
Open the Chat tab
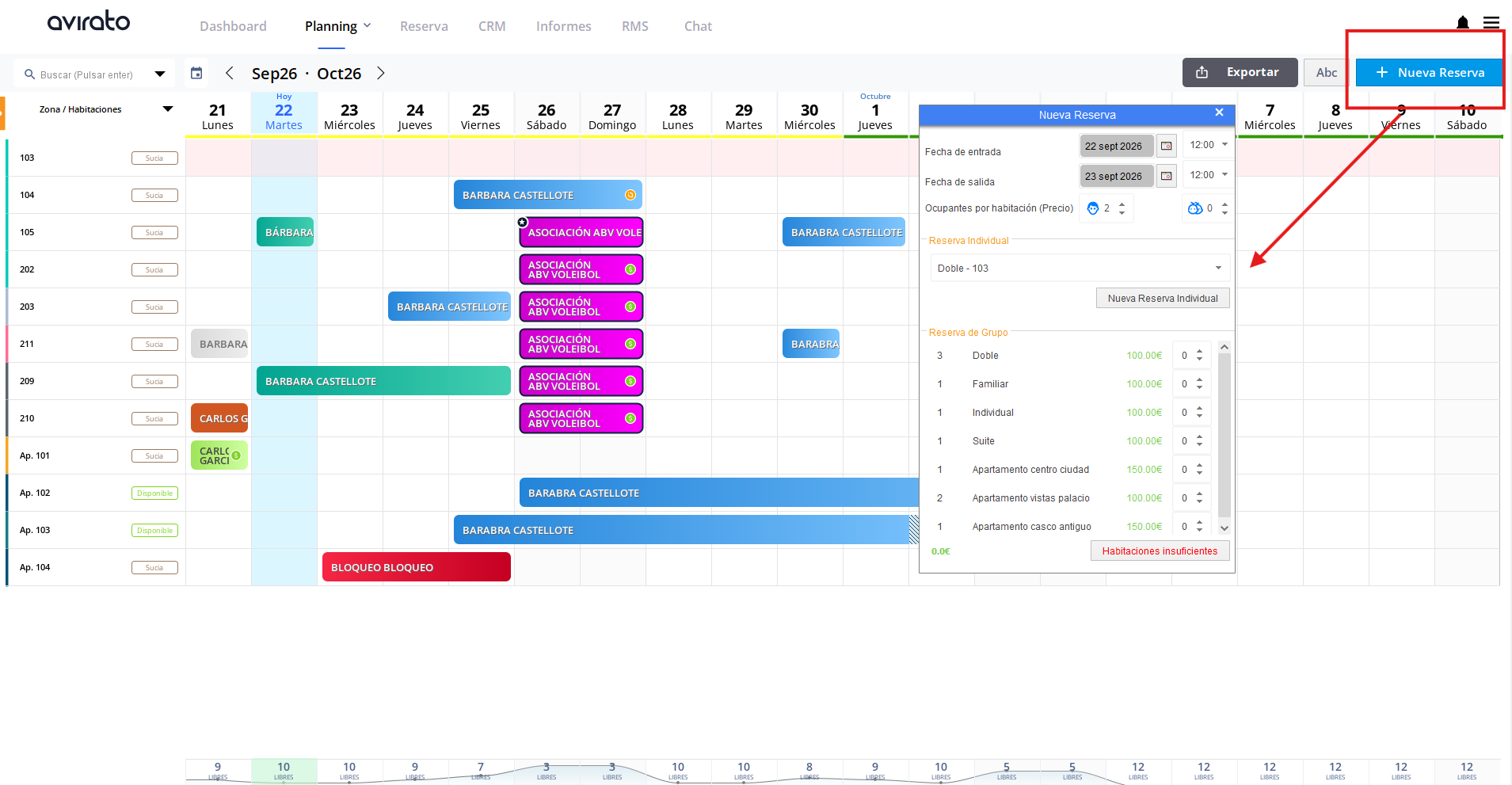(698, 26)
